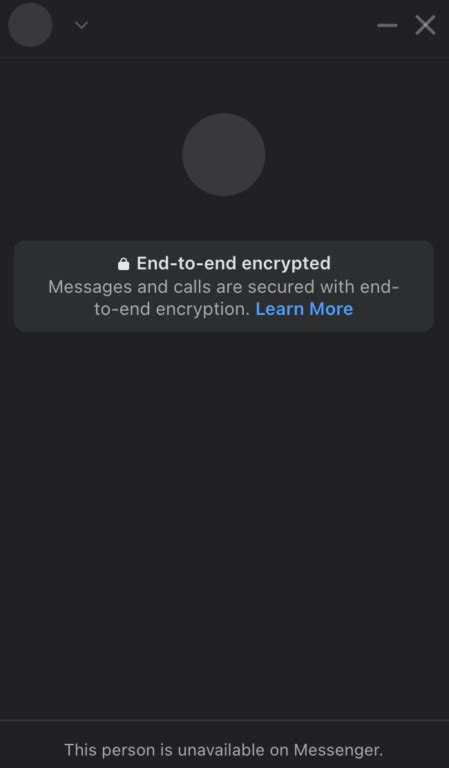The width and height of the screenshot is (449, 768).
Task: Open conversation settings via the header down arrow
Action: tap(81, 25)
